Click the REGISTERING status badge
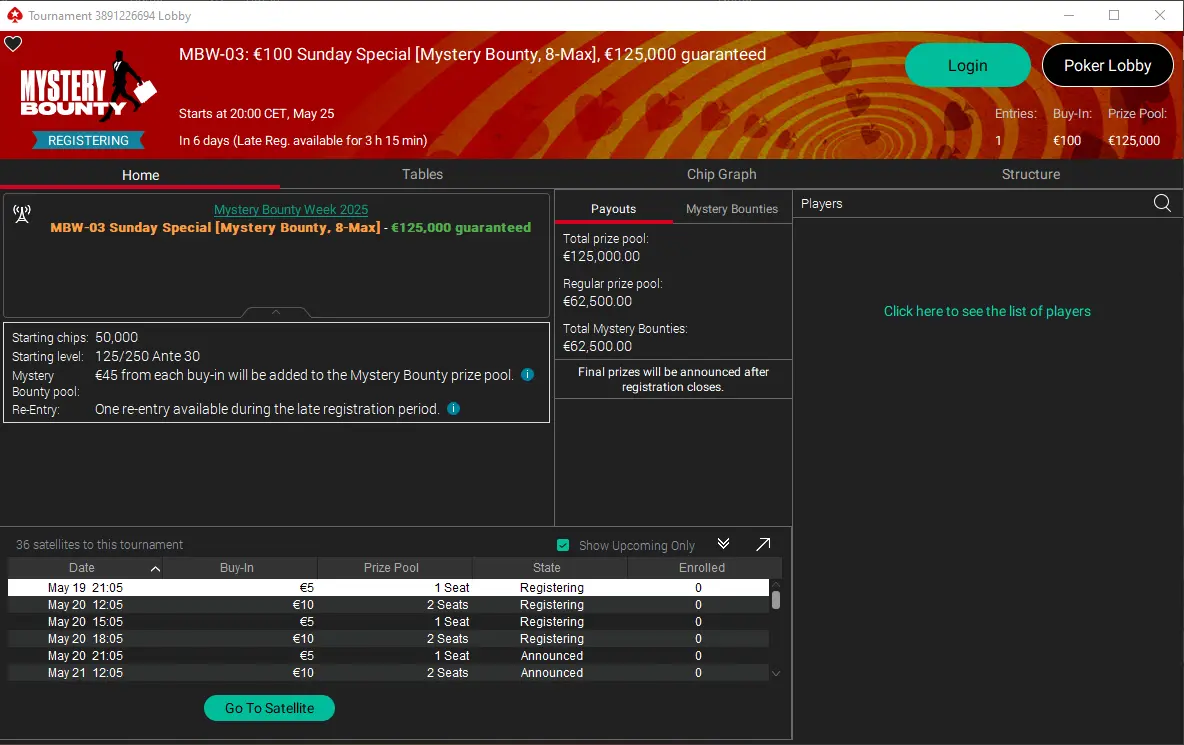Screen dimensions: 1184x745 point(88,140)
